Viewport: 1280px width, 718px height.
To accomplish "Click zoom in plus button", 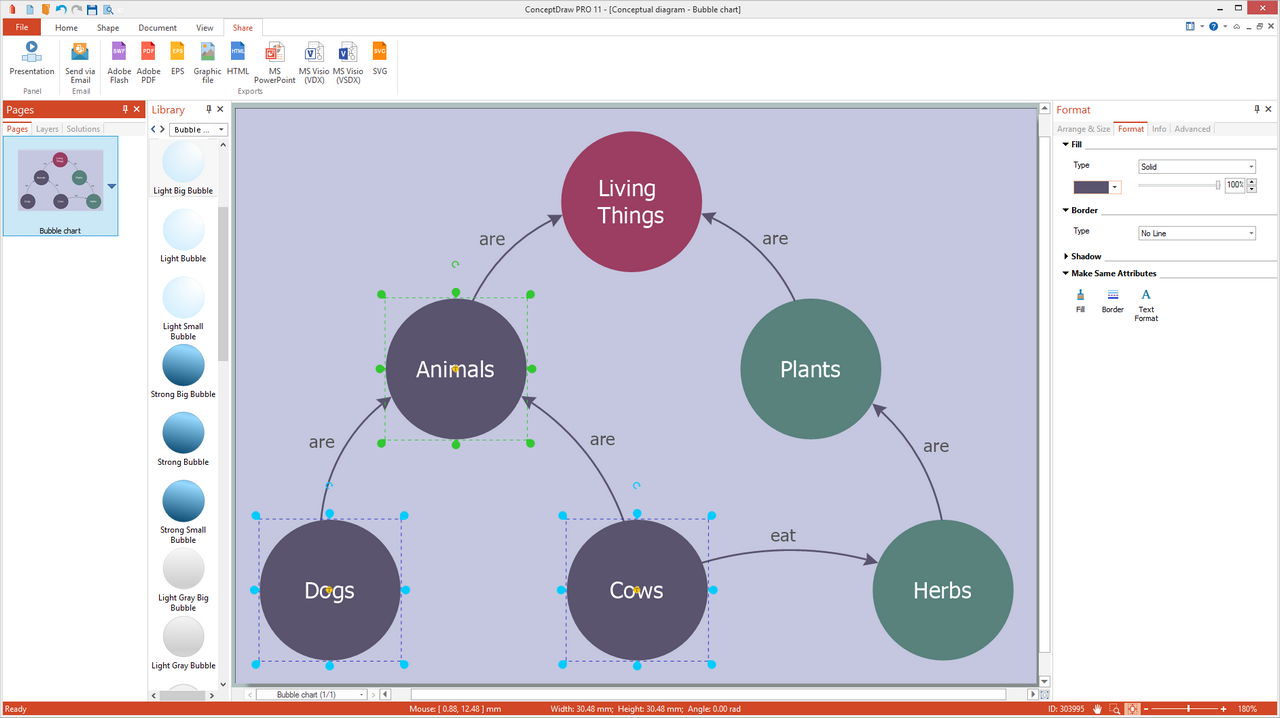I will point(1223,709).
